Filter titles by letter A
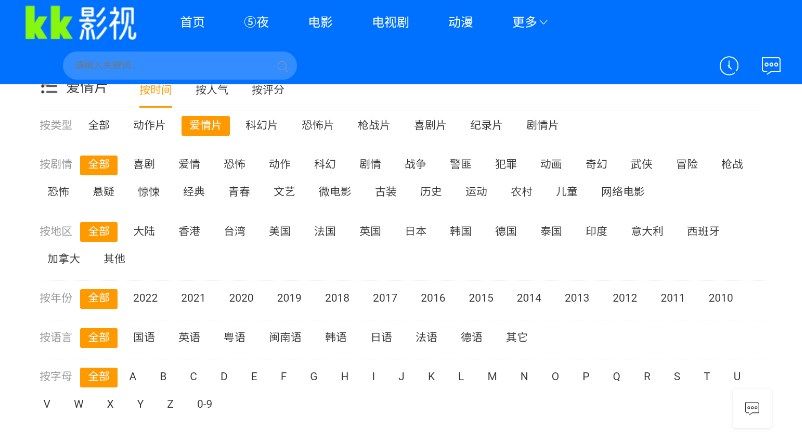The image size is (802, 437). [133, 377]
